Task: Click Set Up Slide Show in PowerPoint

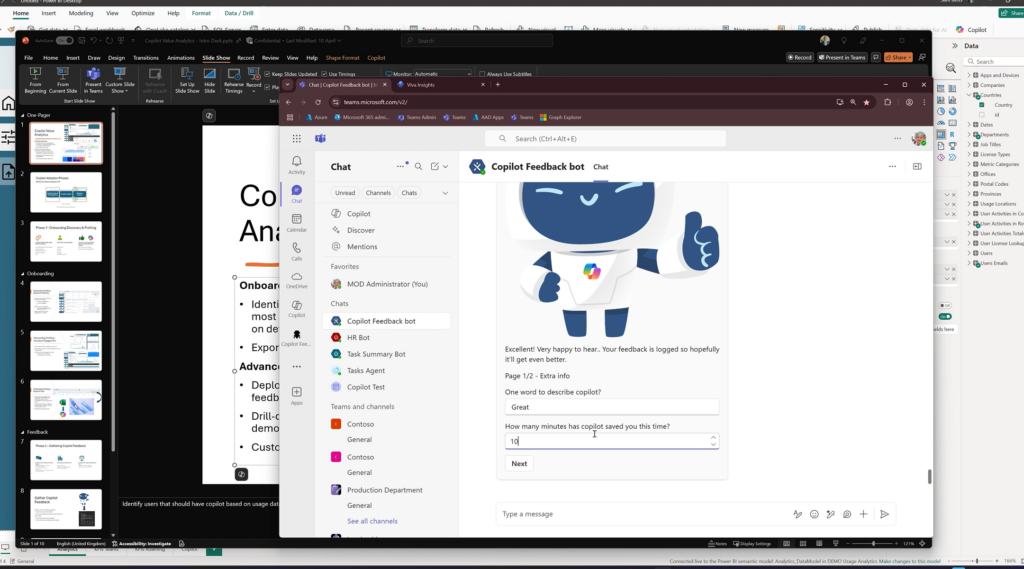Action: 187,80
